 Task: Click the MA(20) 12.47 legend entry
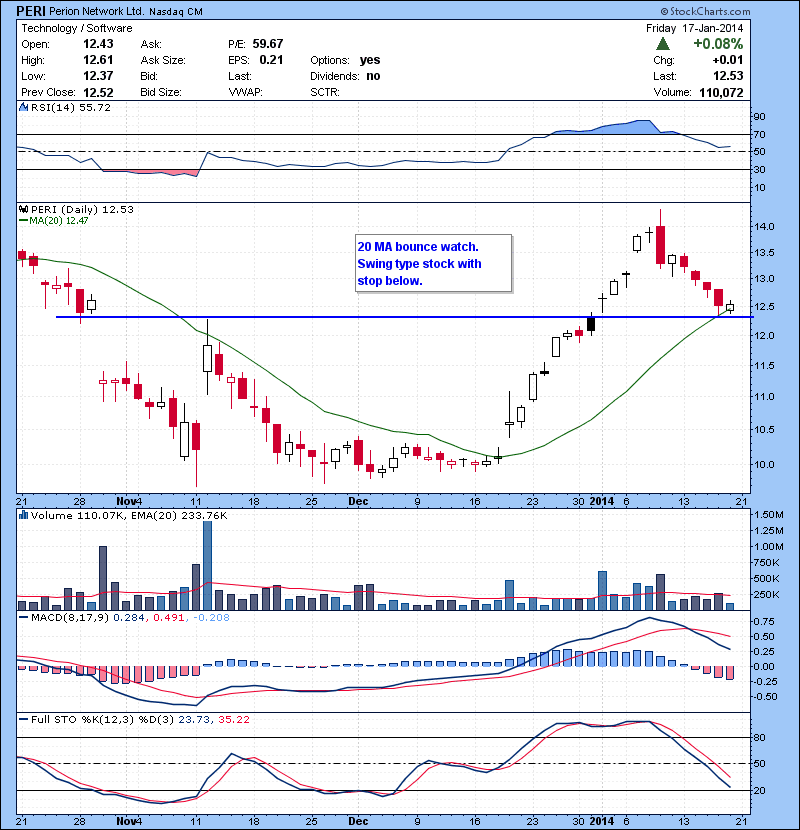pos(53,221)
